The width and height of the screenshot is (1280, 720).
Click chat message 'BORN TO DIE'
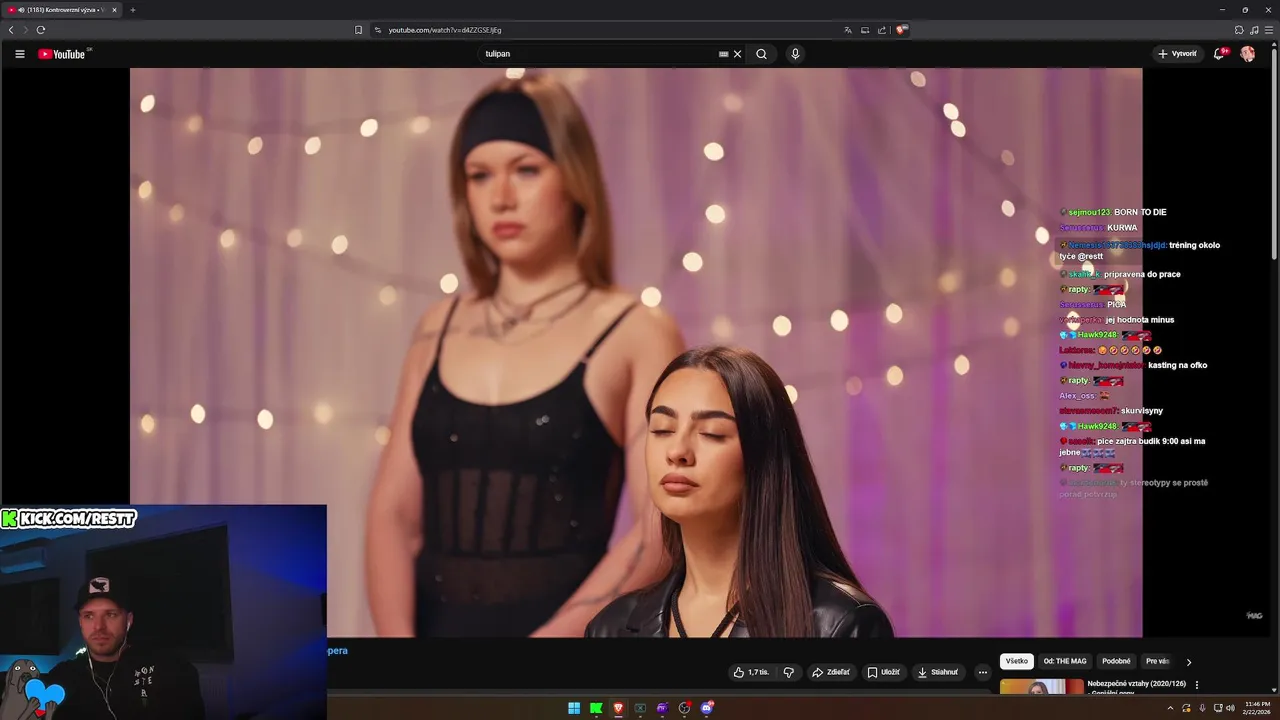[x=1140, y=212]
